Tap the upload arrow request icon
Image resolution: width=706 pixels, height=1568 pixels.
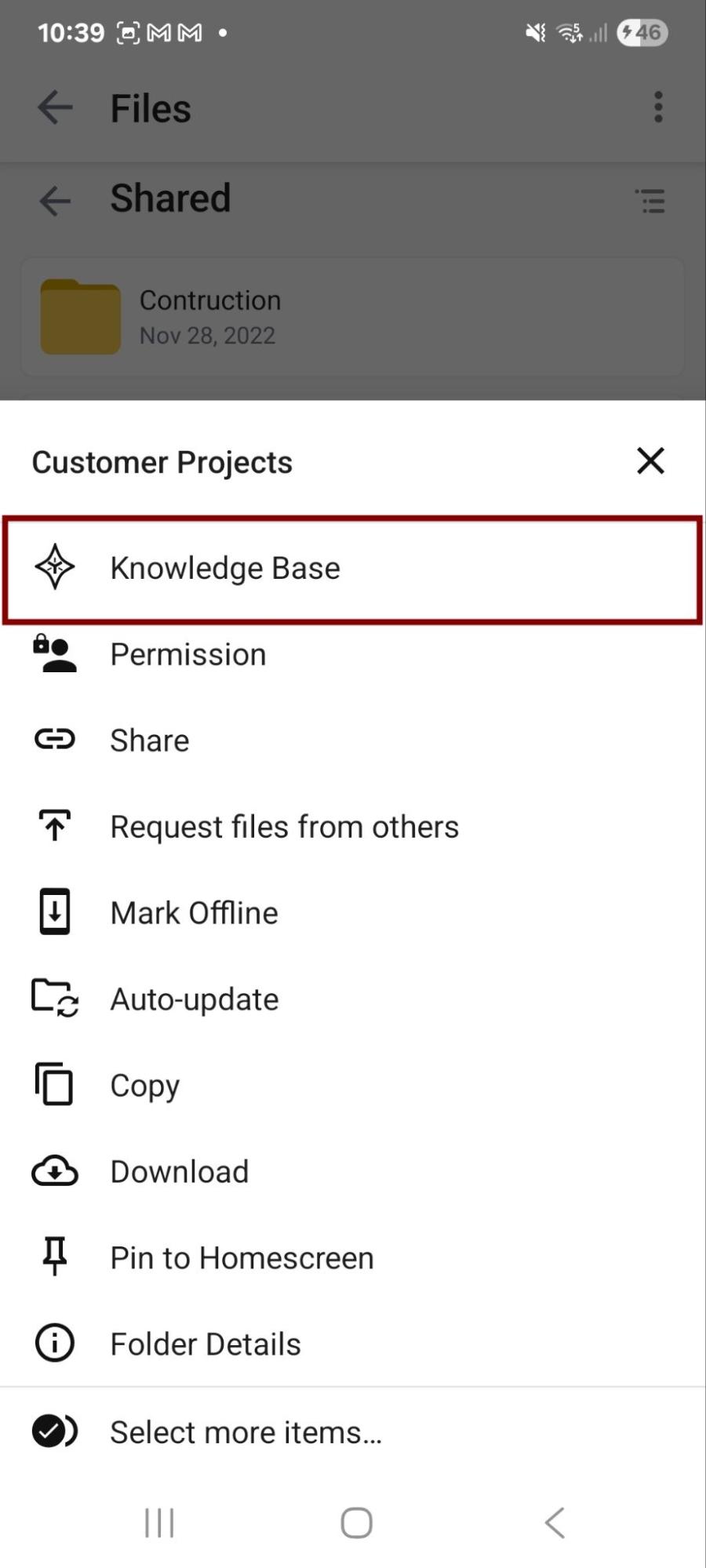pyautogui.click(x=55, y=826)
